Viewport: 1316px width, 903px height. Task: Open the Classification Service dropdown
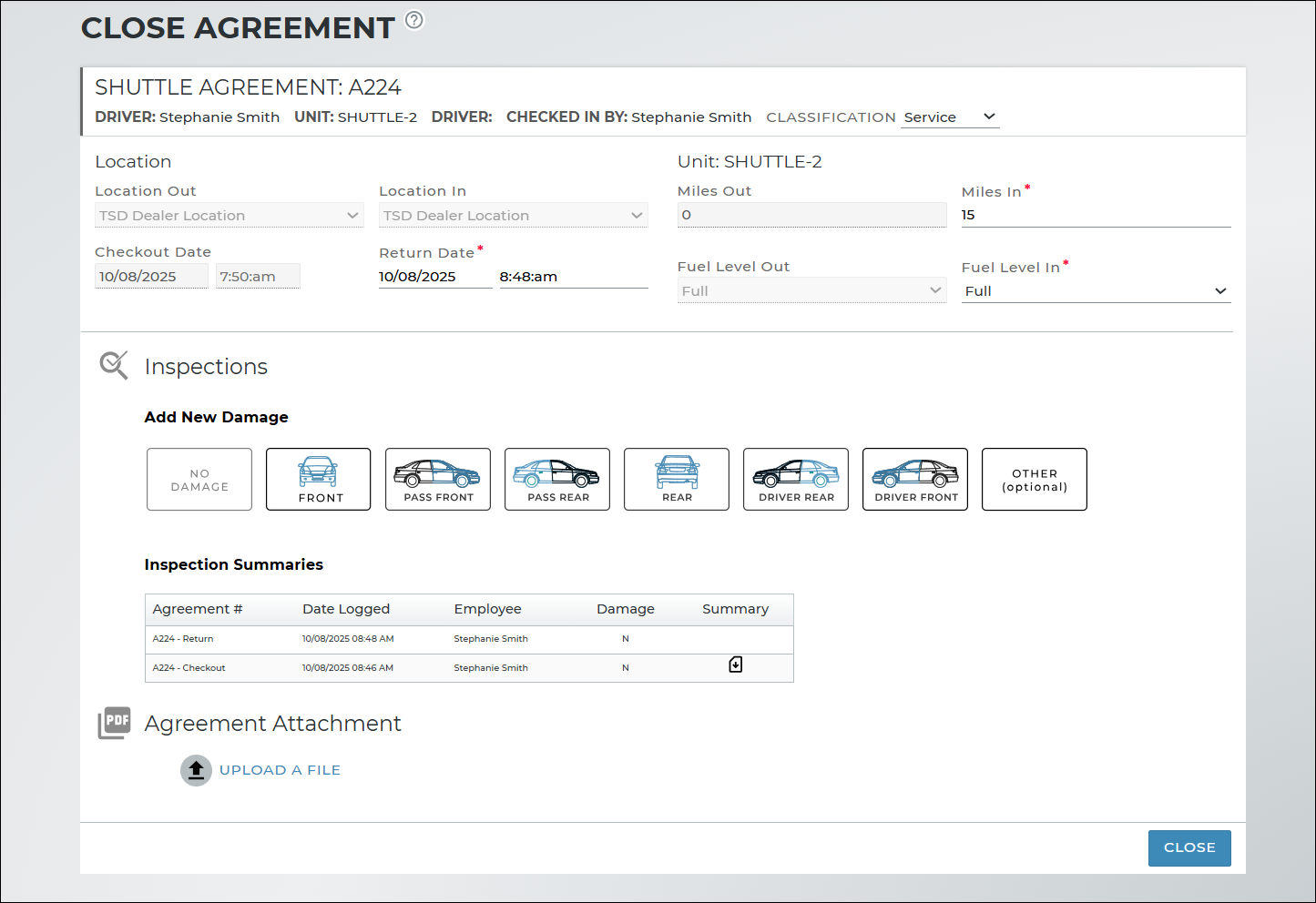pos(950,117)
